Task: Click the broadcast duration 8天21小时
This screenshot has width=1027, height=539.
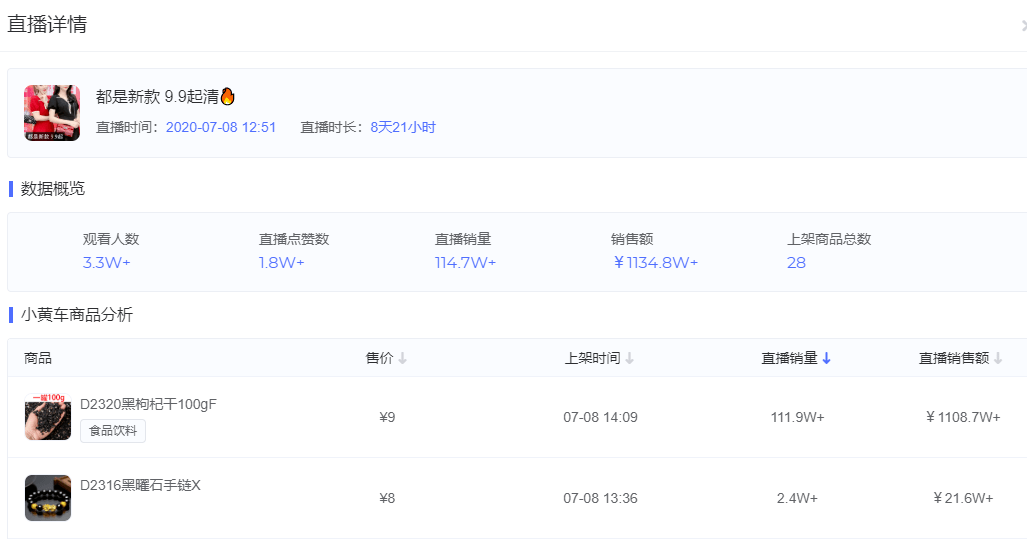Action: (x=403, y=128)
